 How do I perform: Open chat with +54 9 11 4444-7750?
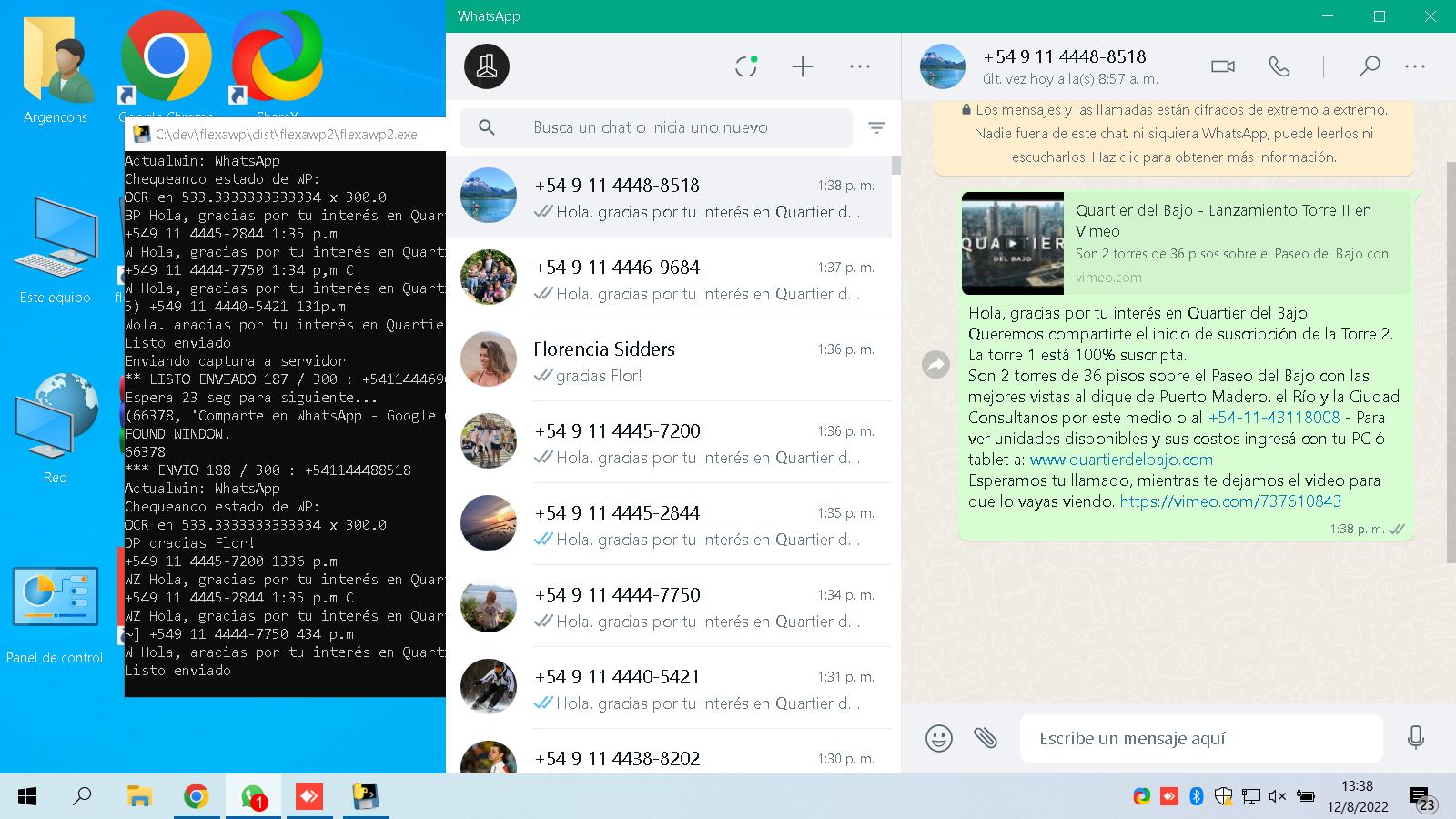pyautogui.click(x=669, y=606)
